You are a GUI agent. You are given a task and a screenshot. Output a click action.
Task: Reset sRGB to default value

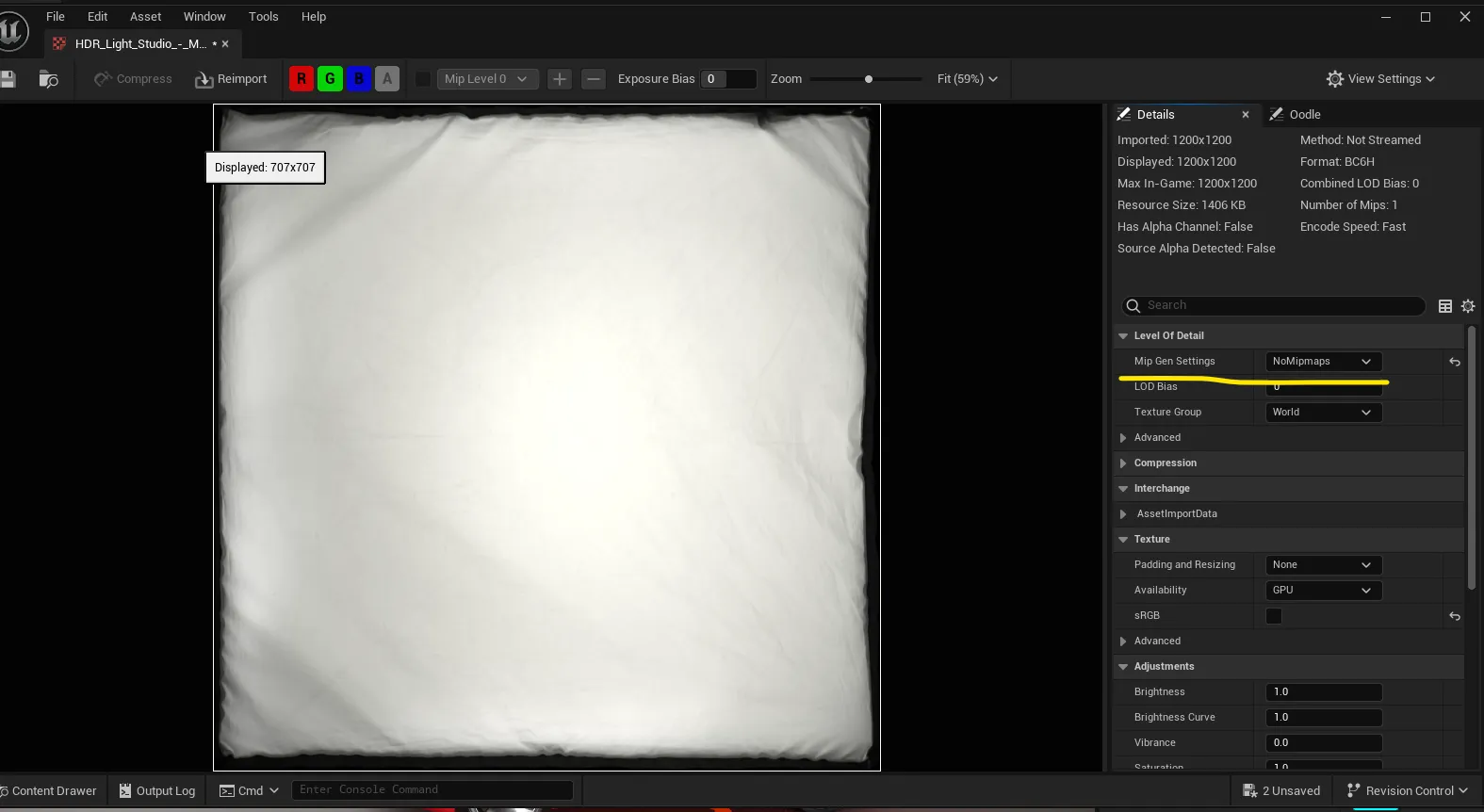[x=1455, y=616]
